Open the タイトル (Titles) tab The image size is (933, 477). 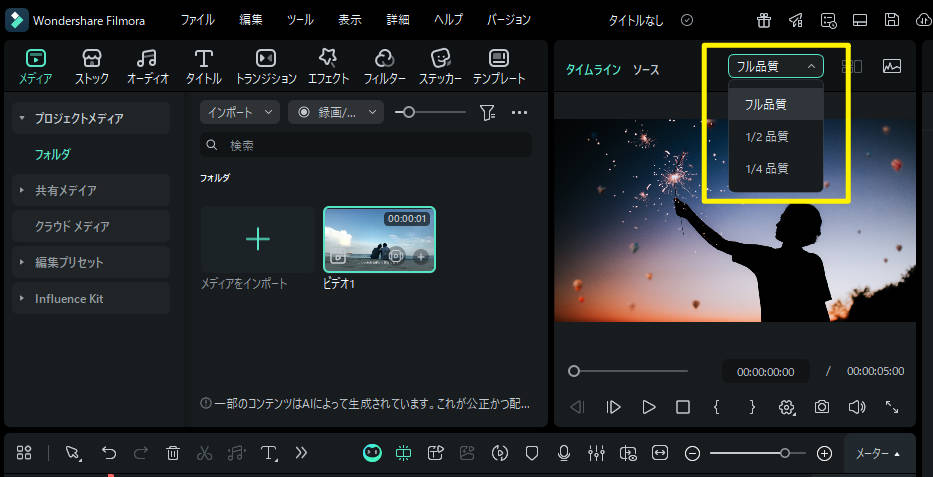click(x=203, y=67)
